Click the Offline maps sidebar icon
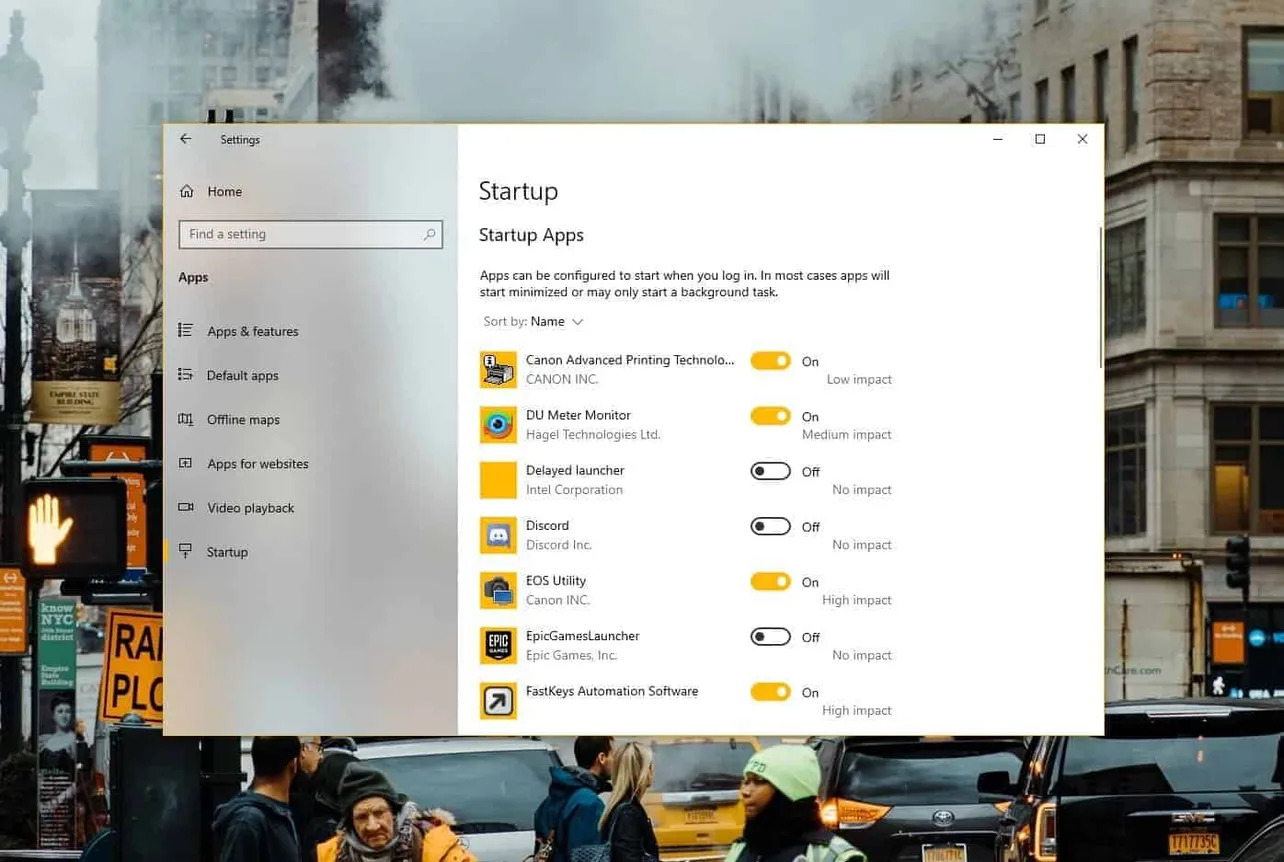Screen dimensions: 1284x862 point(186,419)
